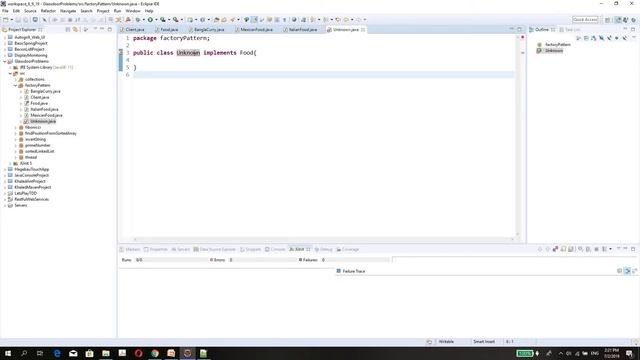Open the Mail app from taskbar
640x360 pixels.
[x=73, y=353]
